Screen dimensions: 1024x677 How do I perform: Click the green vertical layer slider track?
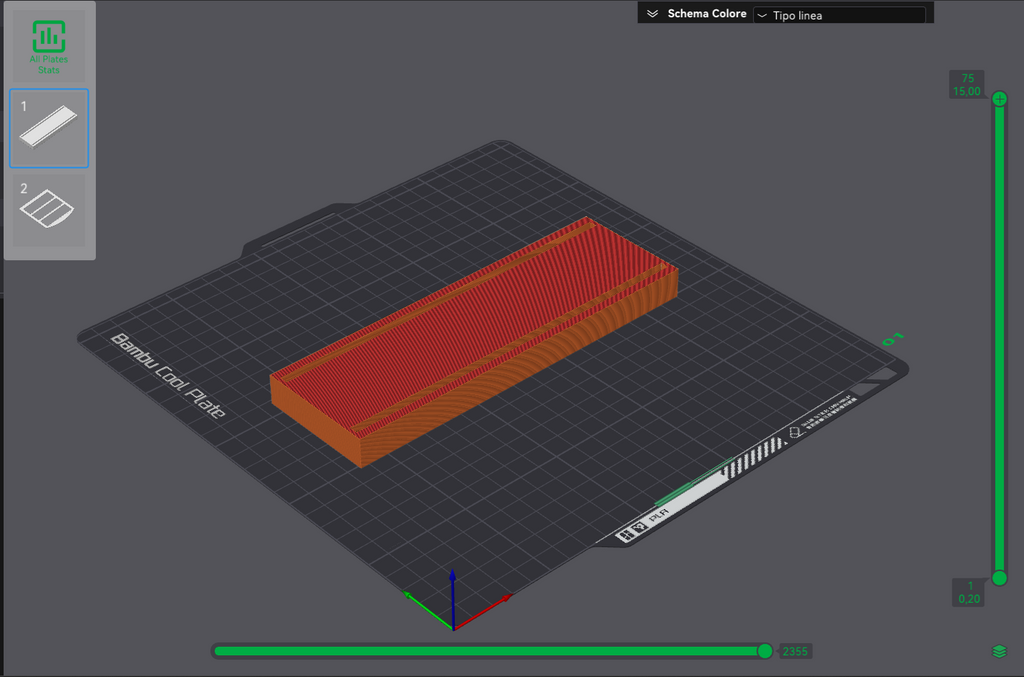point(999,338)
